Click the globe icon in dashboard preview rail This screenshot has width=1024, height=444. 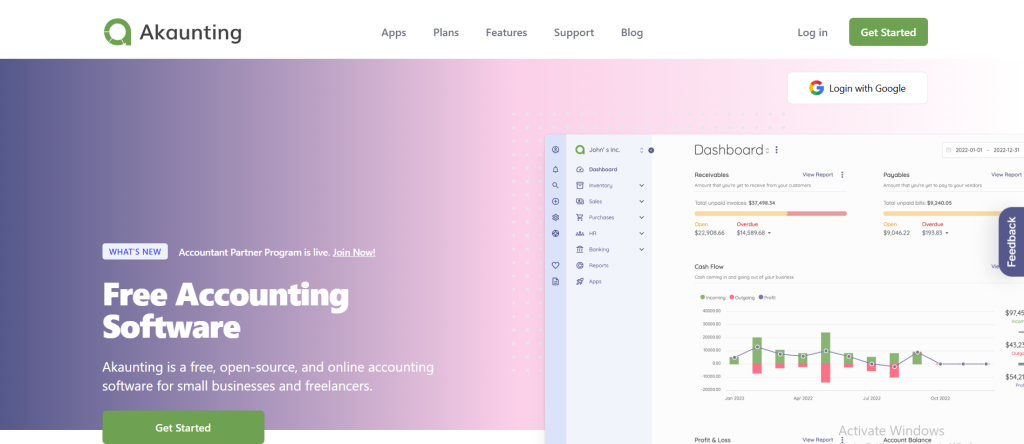[x=556, y=233]
